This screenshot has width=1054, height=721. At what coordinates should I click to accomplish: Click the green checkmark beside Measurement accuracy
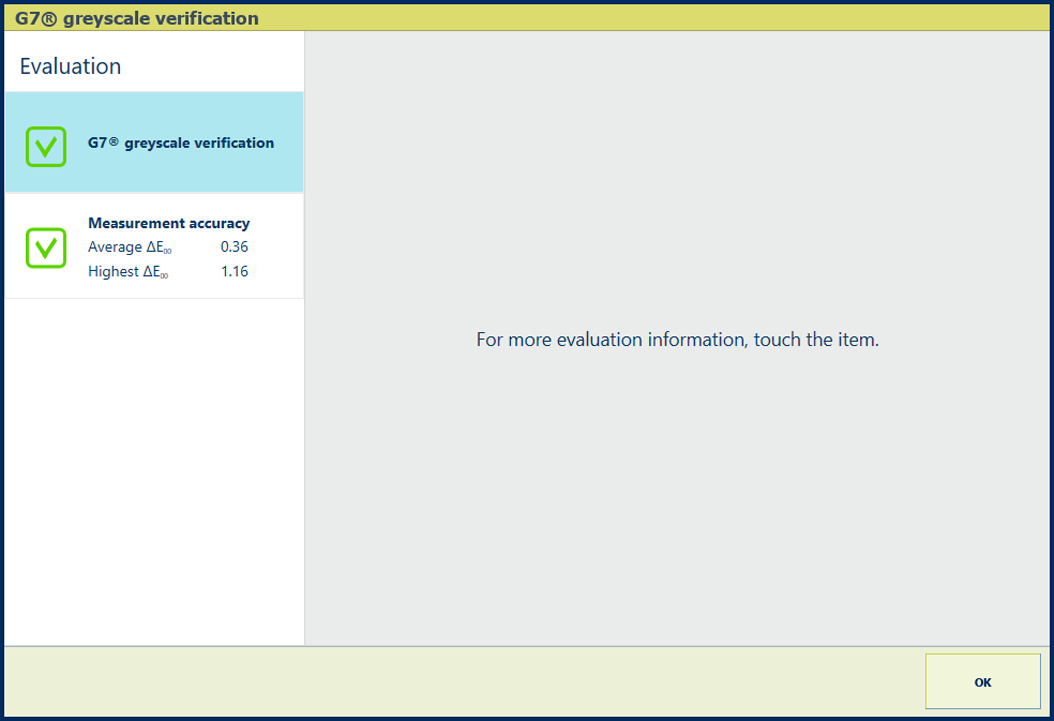coord(46,248)
